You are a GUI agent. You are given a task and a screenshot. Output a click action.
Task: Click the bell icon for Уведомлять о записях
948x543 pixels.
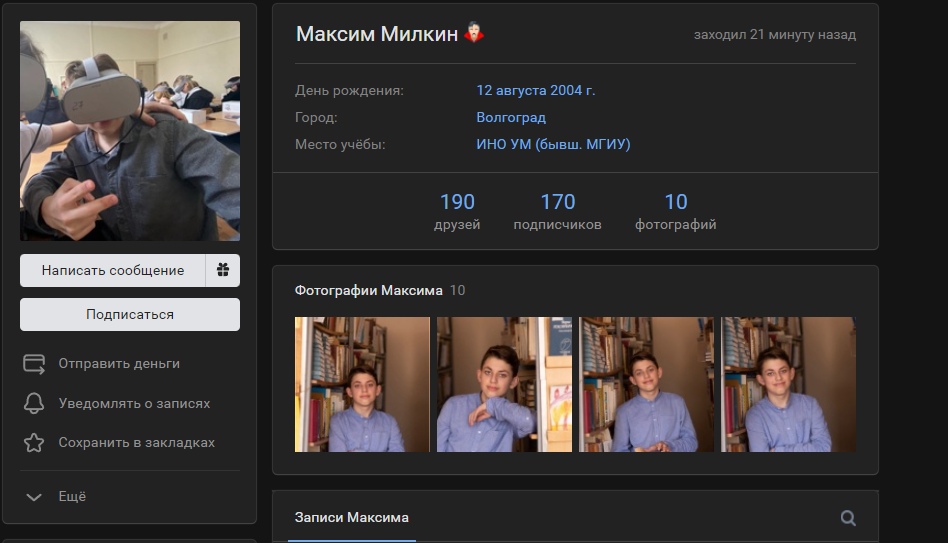click(x=34, y=404)
